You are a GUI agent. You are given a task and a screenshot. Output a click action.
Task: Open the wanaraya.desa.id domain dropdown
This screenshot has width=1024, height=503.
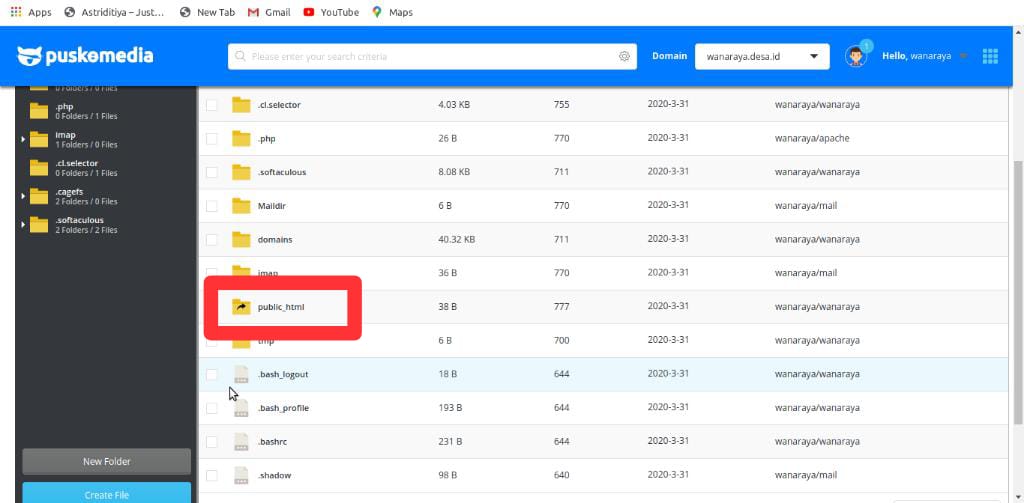pyautogui.click(x=762, y=57)
